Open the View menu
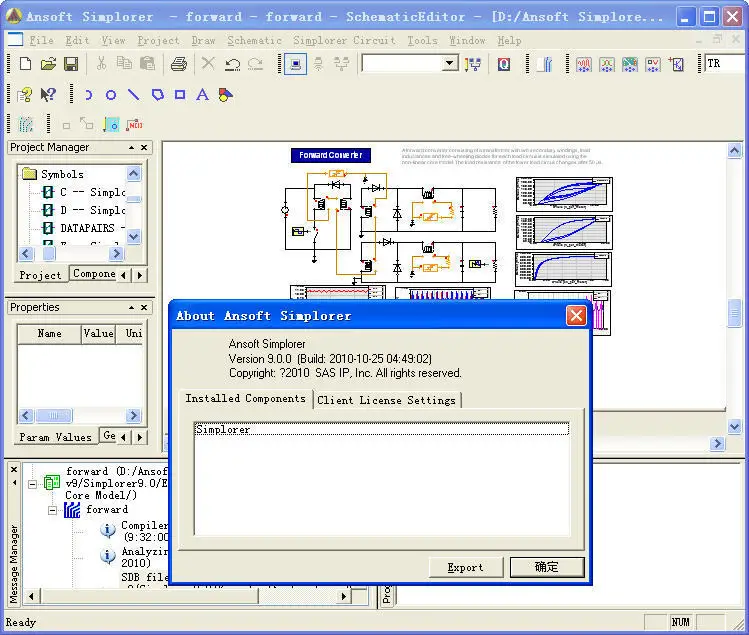 point(113,41)
